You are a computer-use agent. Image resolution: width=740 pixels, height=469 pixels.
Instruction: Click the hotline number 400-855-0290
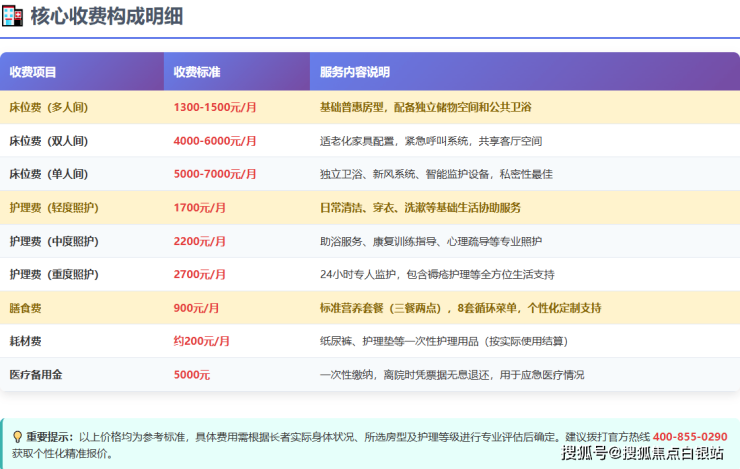690,437
